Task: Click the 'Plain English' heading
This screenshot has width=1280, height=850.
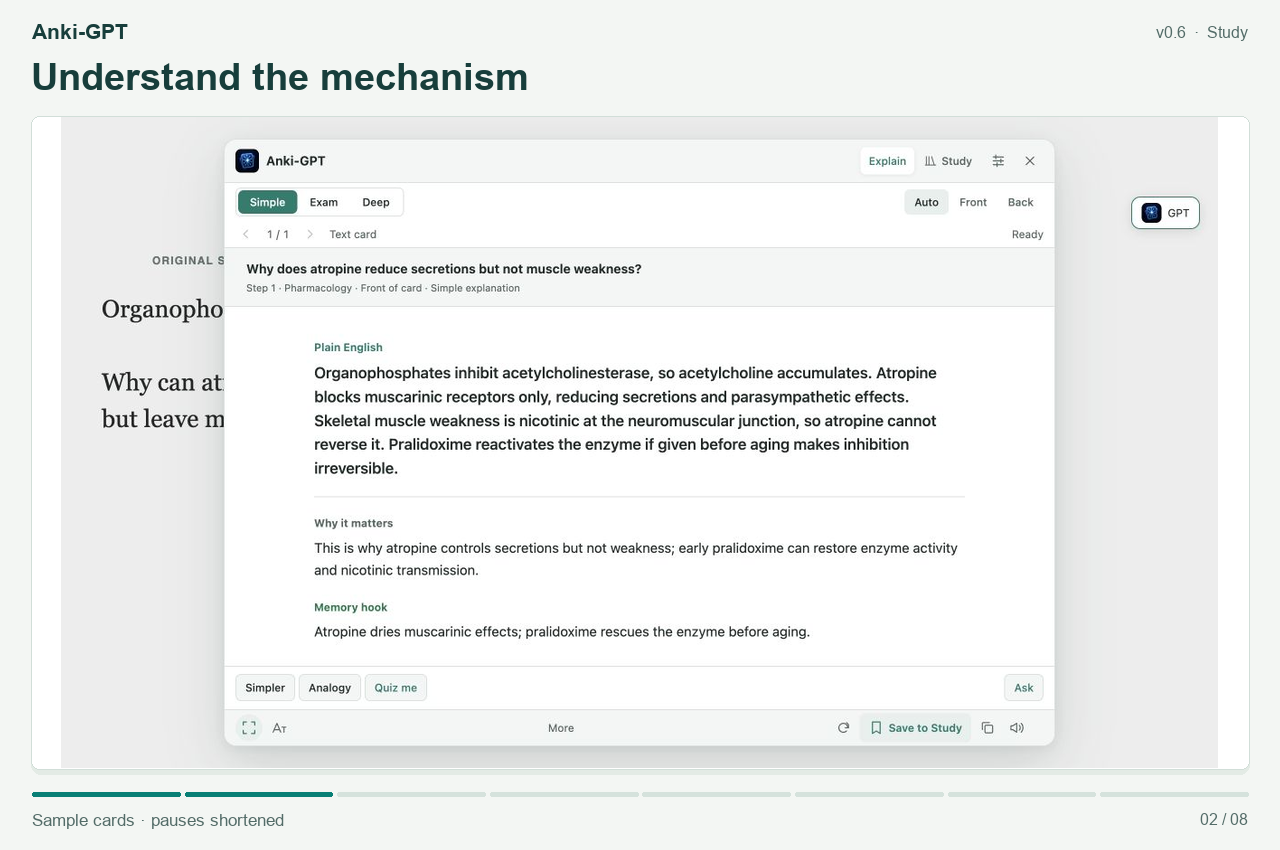Action: (x=348, y=347)
